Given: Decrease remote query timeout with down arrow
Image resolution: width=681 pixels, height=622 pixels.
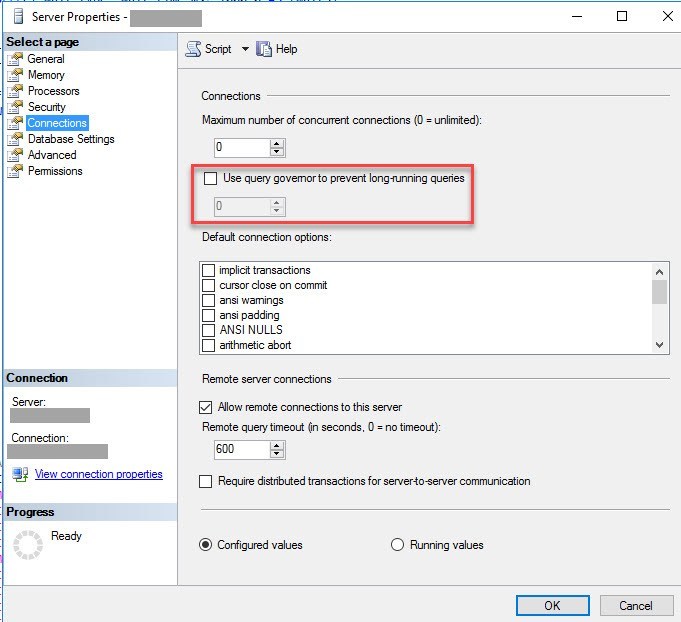Looking at the screenshot, I should click(277, 455).
